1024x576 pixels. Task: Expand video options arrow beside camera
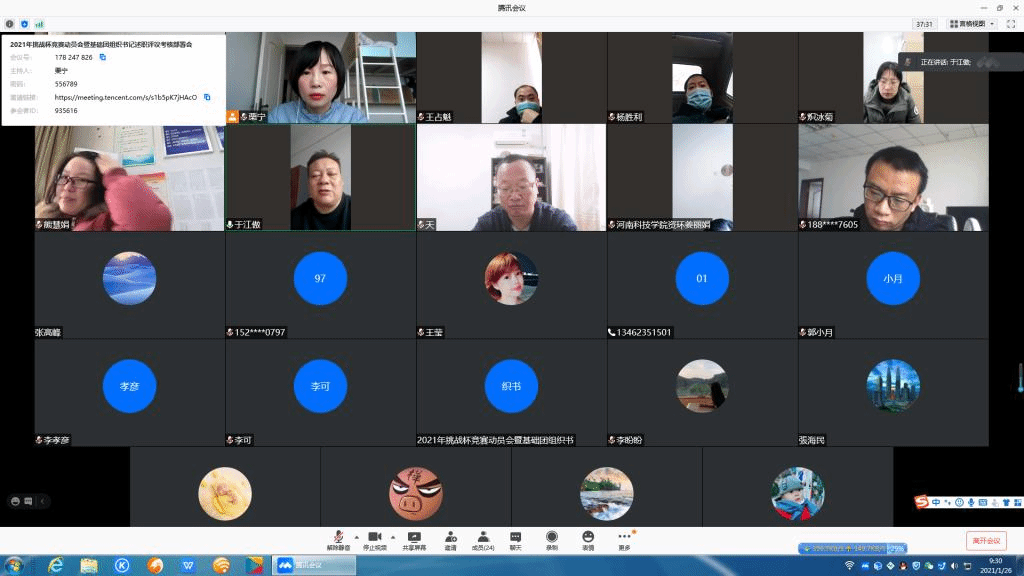[392, 537]
